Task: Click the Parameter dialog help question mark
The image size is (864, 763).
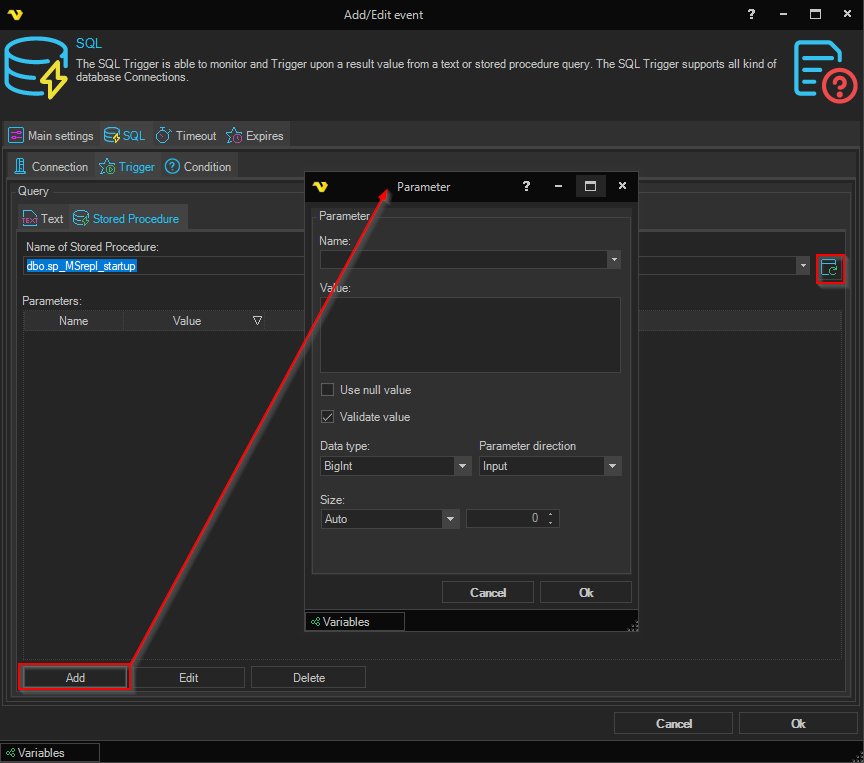Action: [x=526, y=186]
